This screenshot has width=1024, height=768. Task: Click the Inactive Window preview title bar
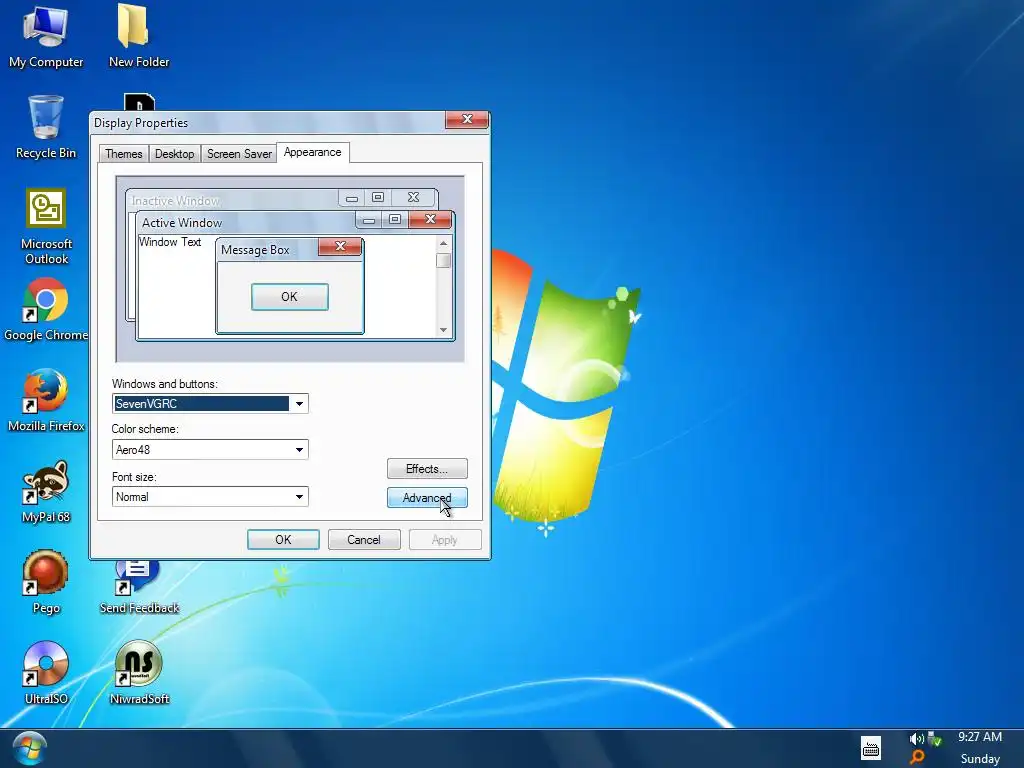[x=234, y=200]
